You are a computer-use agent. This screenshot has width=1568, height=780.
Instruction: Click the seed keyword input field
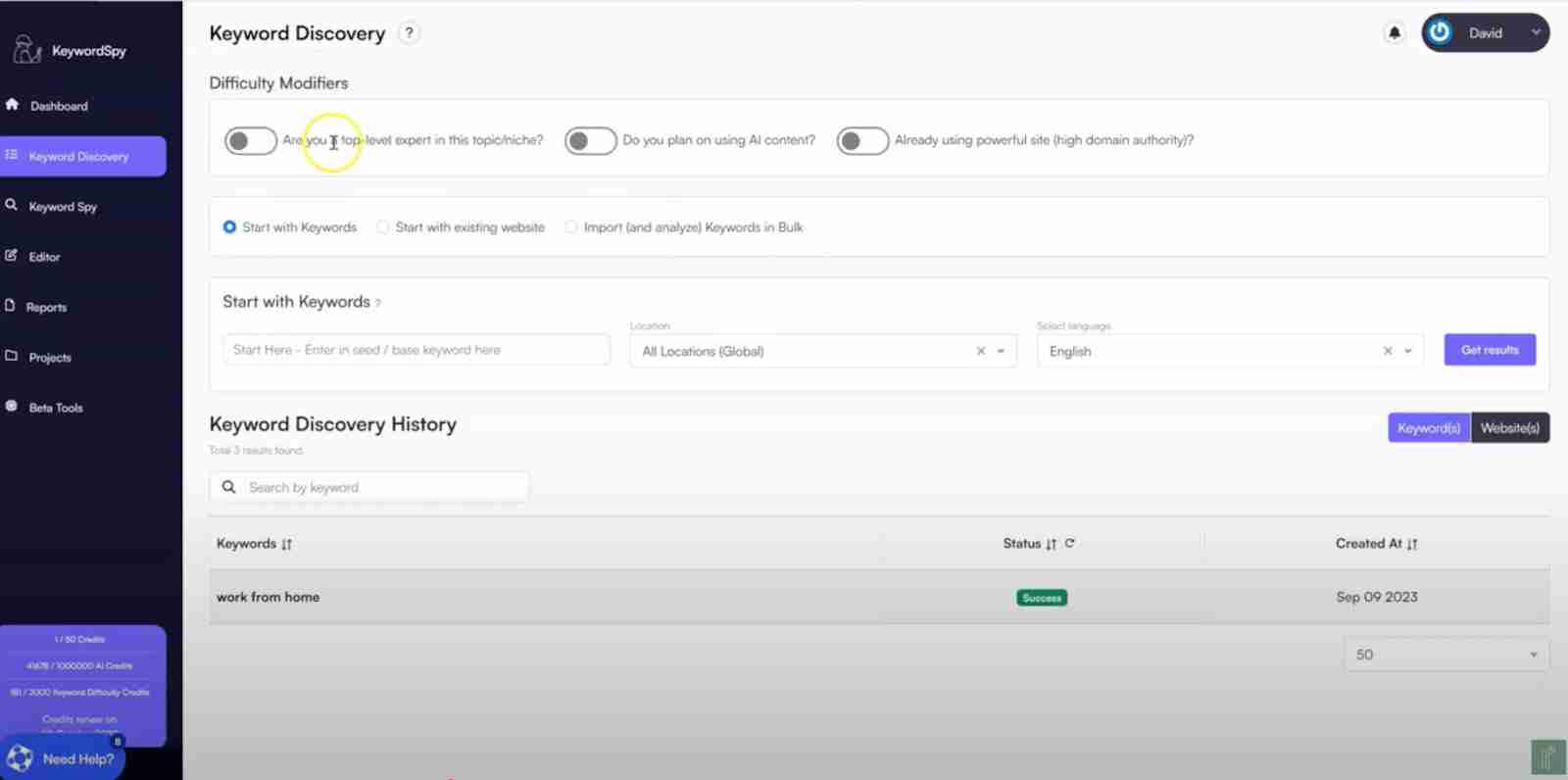416,350
